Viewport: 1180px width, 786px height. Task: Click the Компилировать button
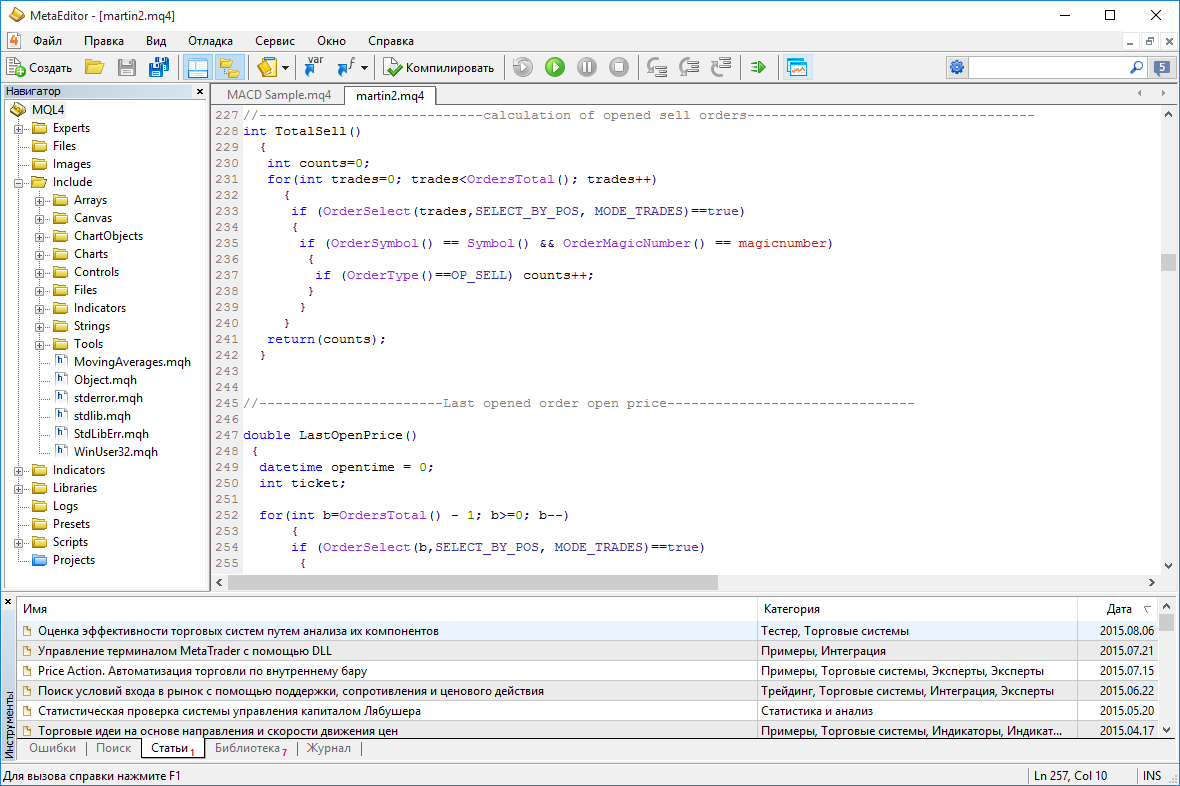(439, 67)
